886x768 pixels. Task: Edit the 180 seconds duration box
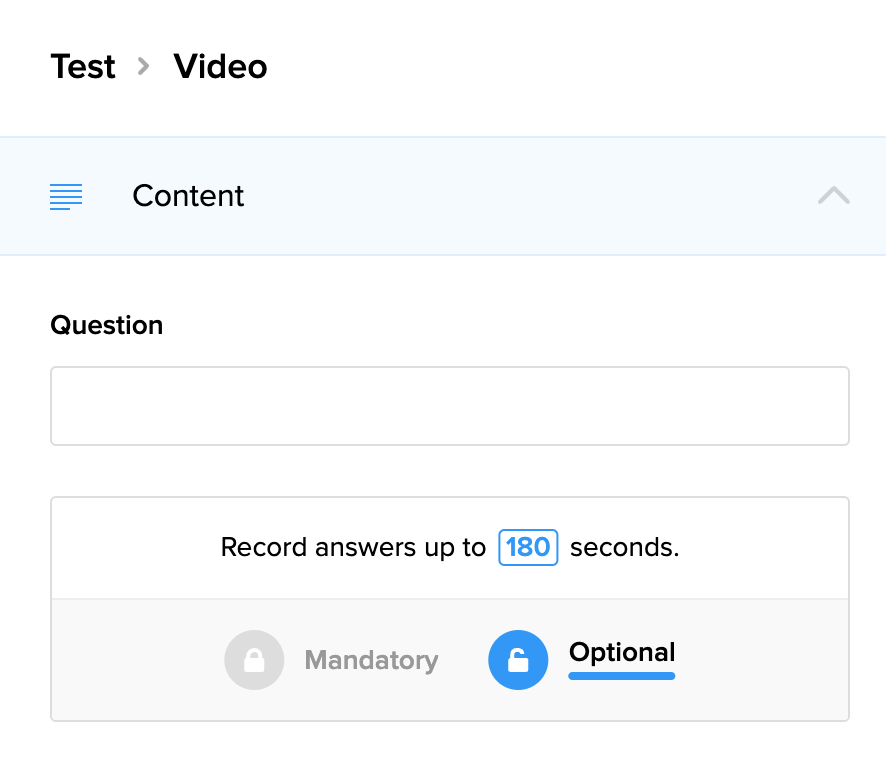(x=528, y=548)
